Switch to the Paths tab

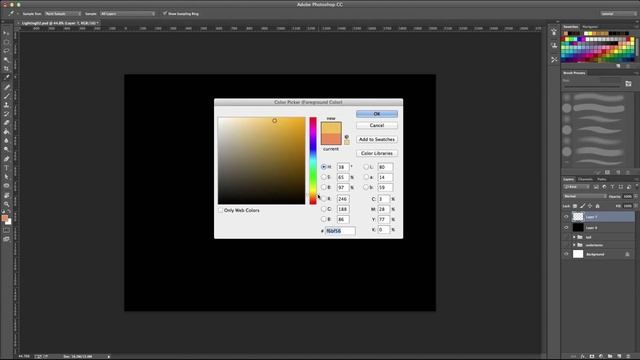click(x=602, y=179)
